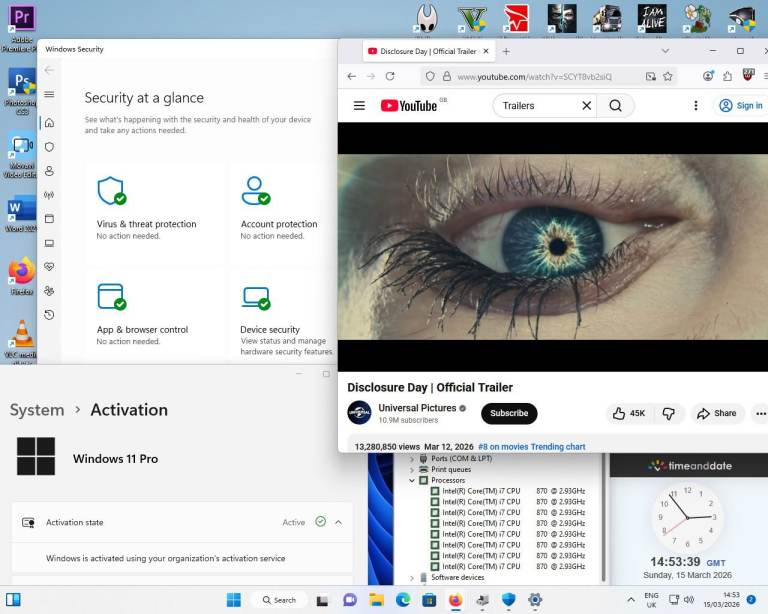The height and width of the screenshot is (614, 768).
Task: Open the #8 on movies Trending chart link
Action: tap(531, 447)
